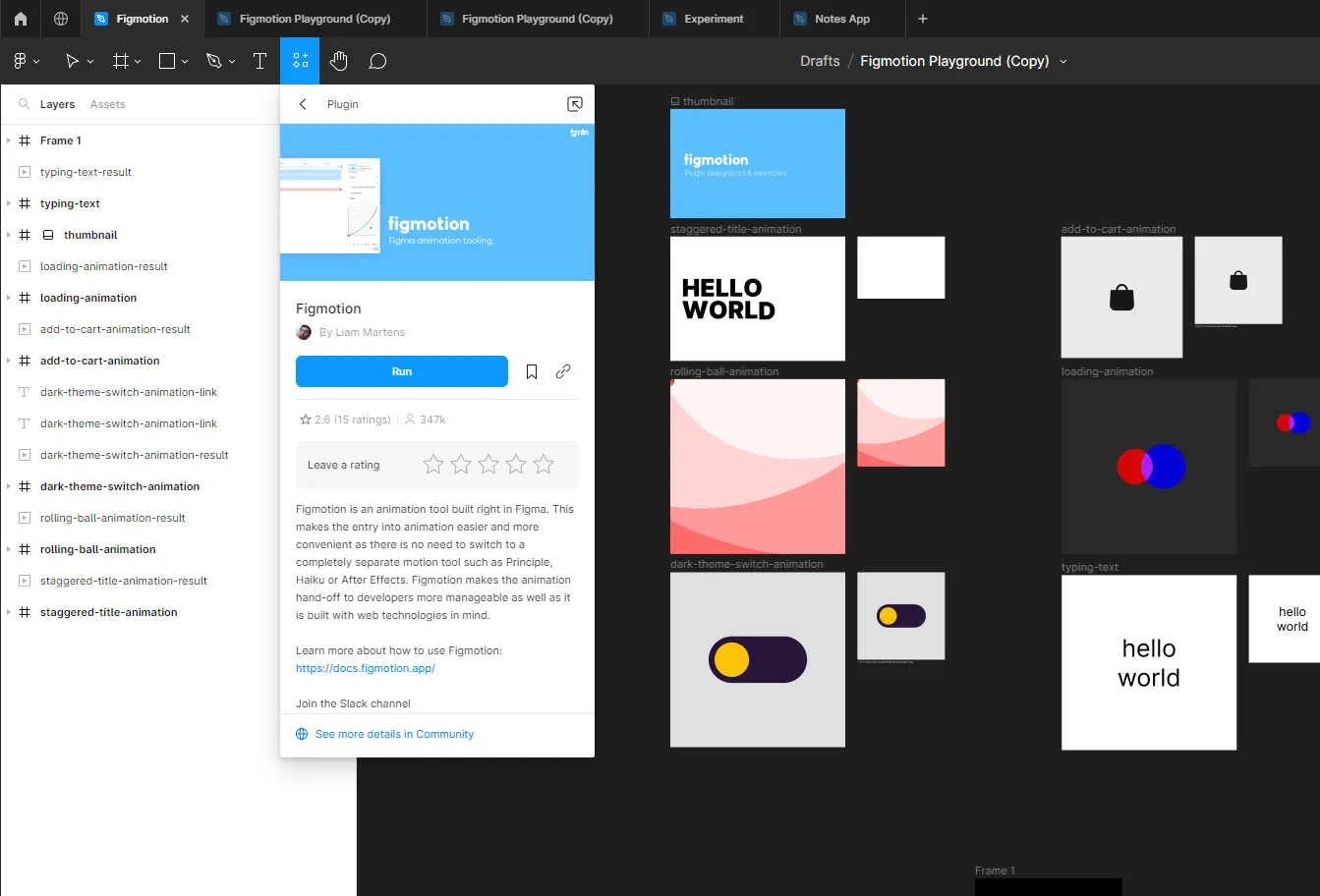Run the Figmotion plugin

pyautogui.click(x=402, y=371)
